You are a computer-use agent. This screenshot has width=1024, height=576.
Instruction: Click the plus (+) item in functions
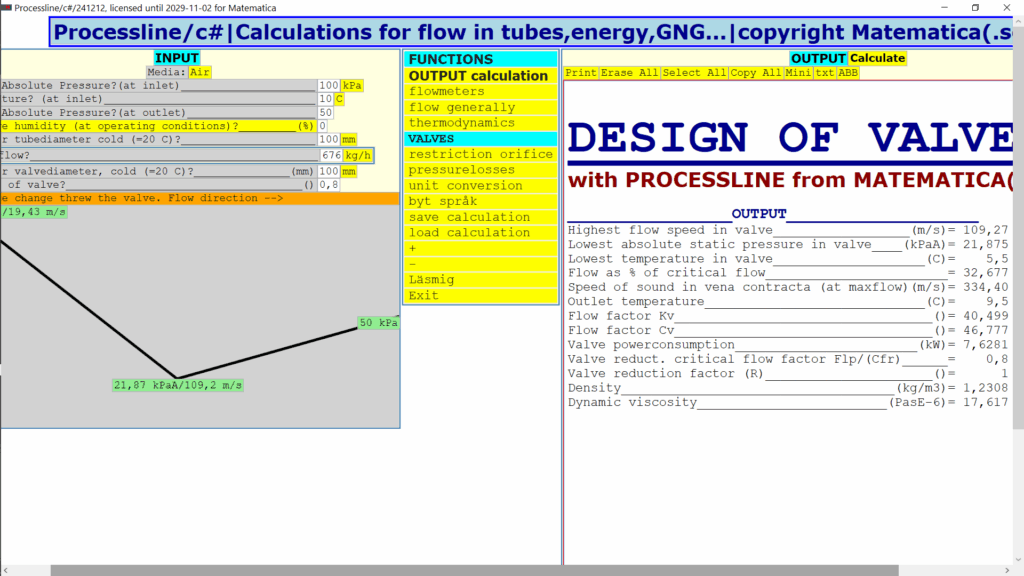click(x=412, y=248)
